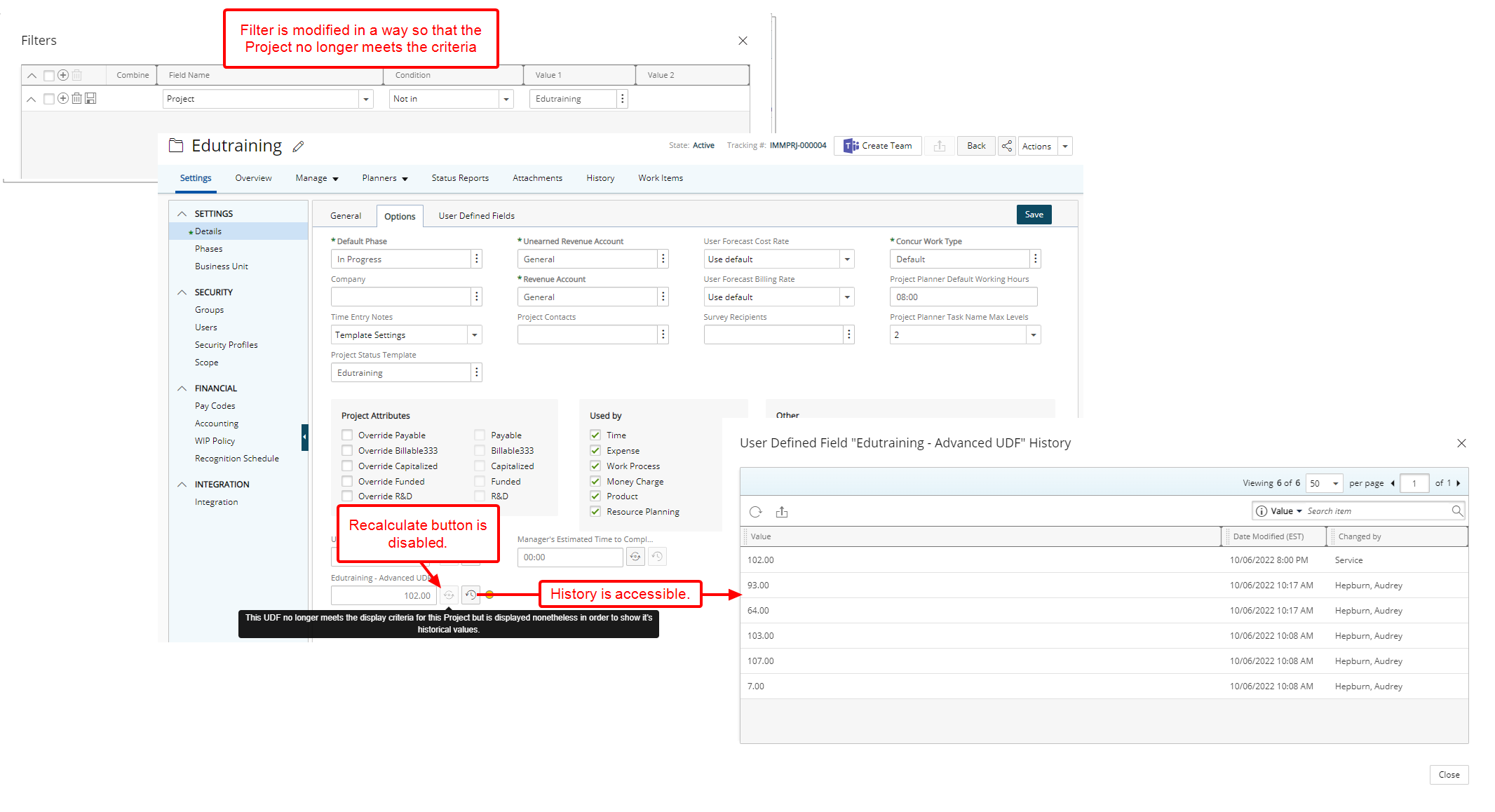This screenshot has width=1495, height=812.
Task: Switch to the Overview tab
Action: pyautogui.click(x=253, y=178)
